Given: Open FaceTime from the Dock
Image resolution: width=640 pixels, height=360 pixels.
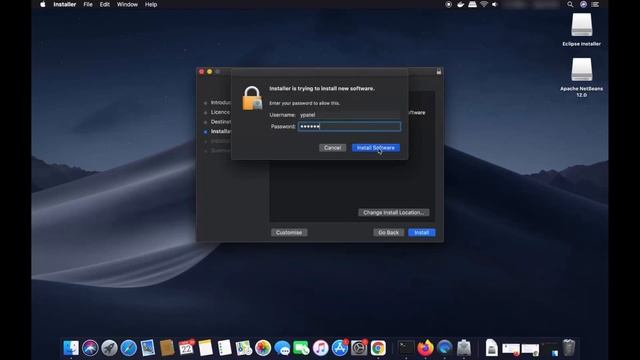Looking at the screenshot, I should coord(301,348).
